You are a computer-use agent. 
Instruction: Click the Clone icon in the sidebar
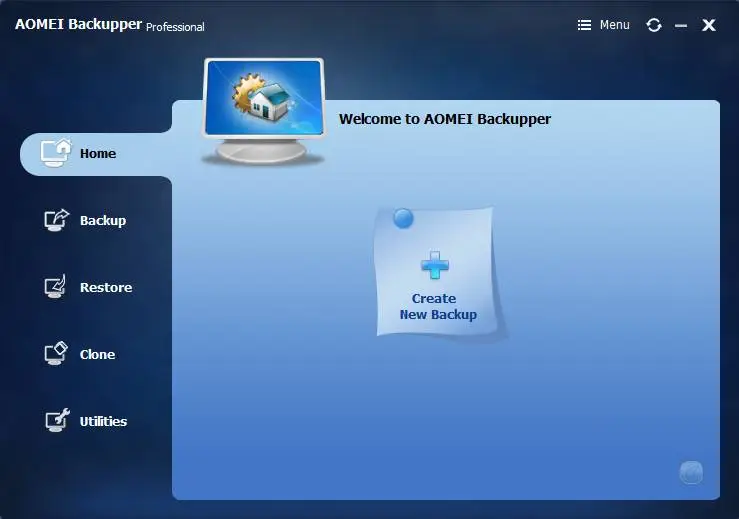coord(56,354)
